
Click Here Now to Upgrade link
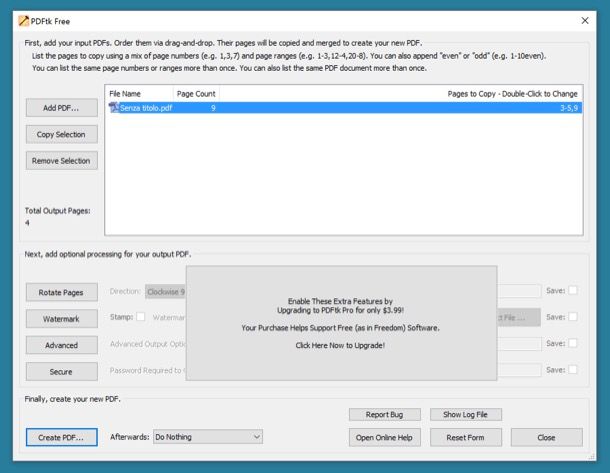click(x=340, y=345)
